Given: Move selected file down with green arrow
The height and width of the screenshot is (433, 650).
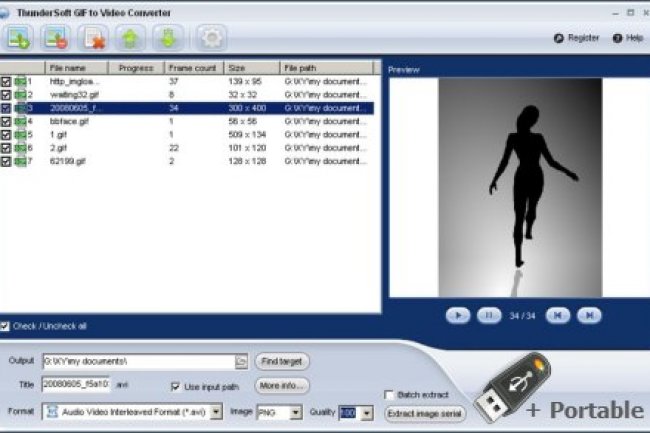Looking at the screenshot, I should 167,38.
